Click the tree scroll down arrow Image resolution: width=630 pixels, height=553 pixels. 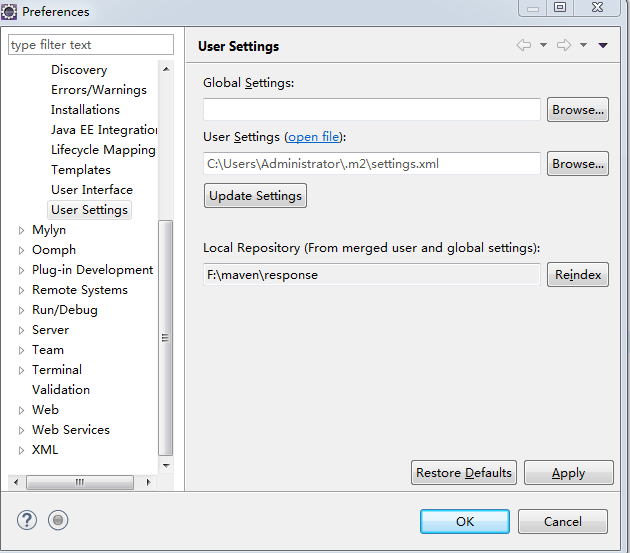point(166,465)
